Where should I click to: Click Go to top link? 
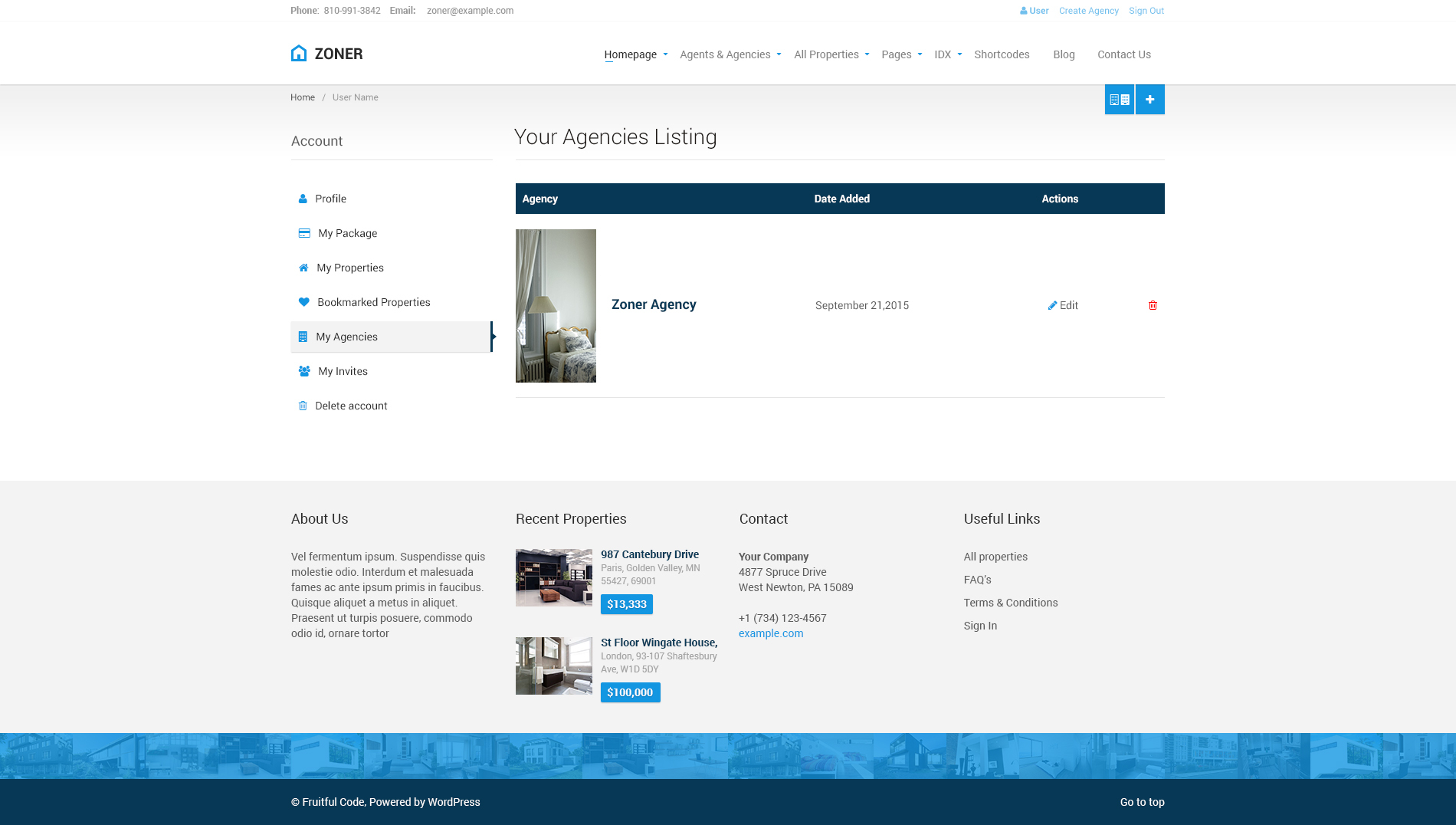(x=1143, y=802)
